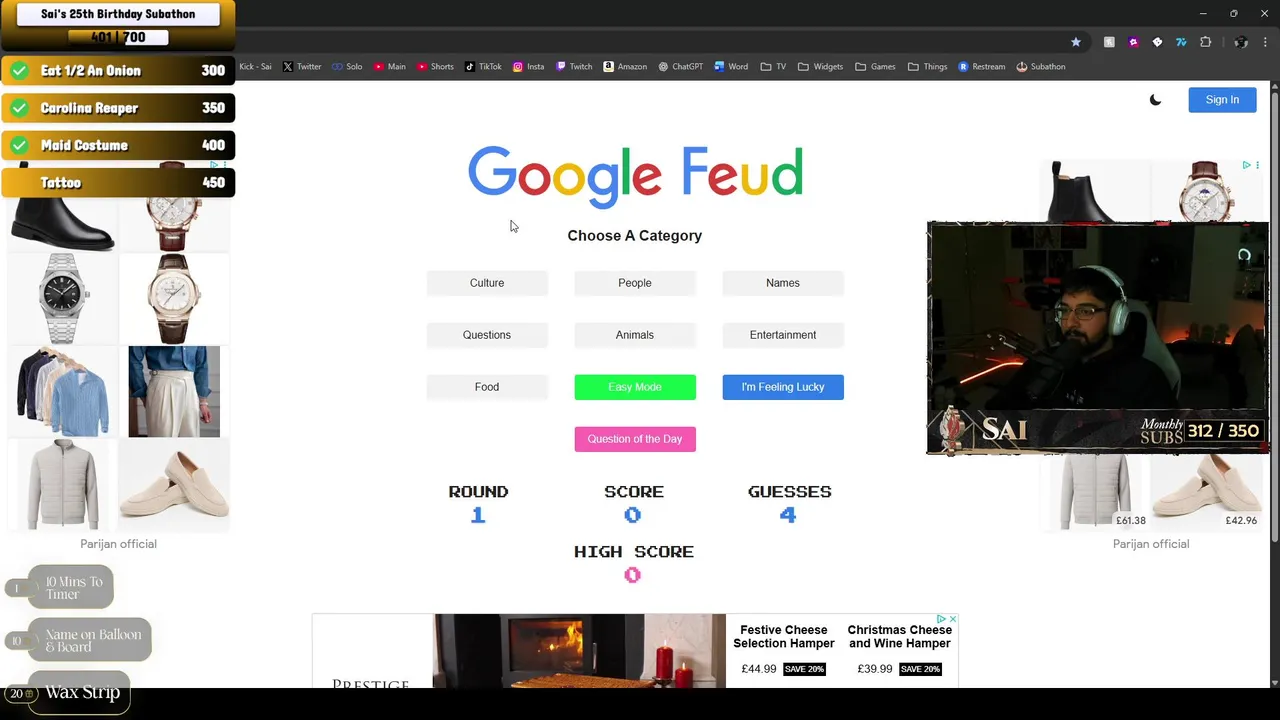Choose the Culture category
1280x720 pixels.
[x=487, y=283]
